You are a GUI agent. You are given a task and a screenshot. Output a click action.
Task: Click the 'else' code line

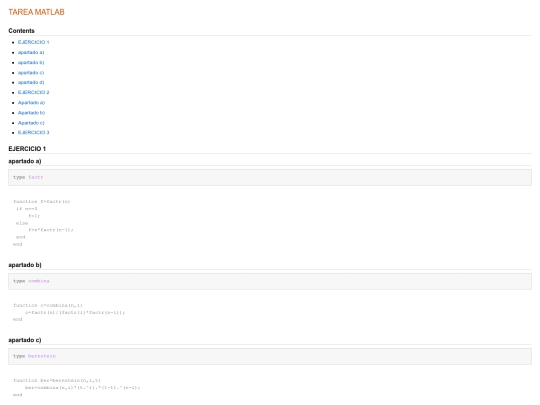tap(22, 223)
